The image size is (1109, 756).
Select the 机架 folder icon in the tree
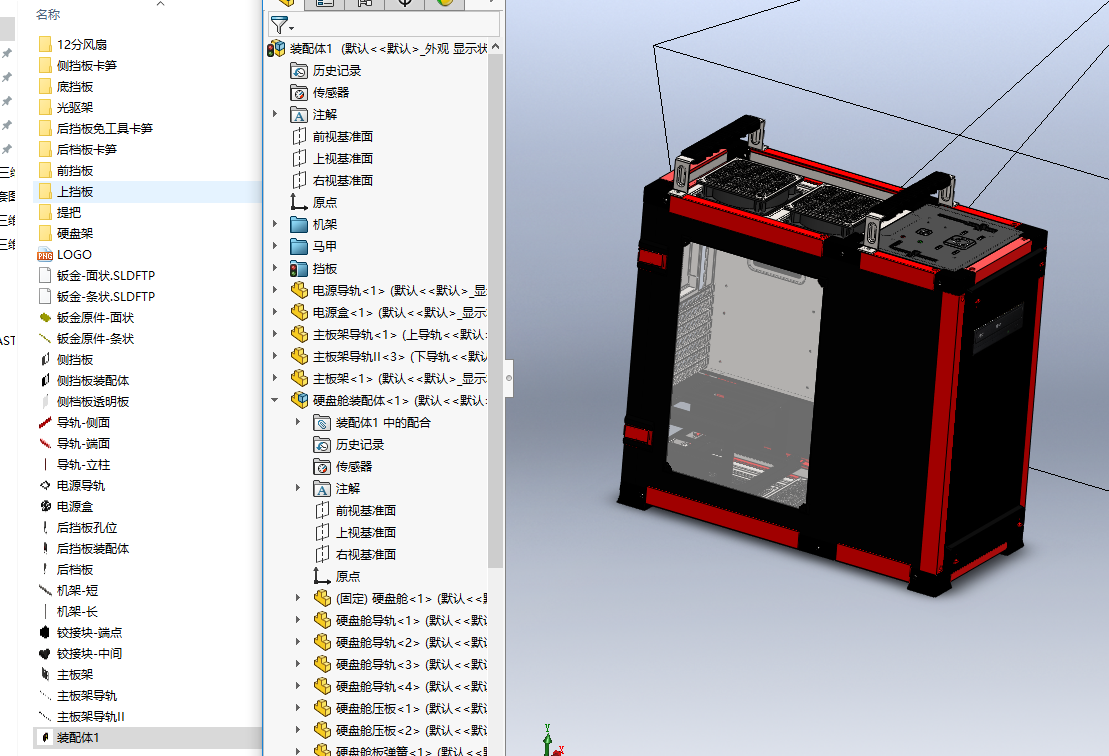point(299,225)
